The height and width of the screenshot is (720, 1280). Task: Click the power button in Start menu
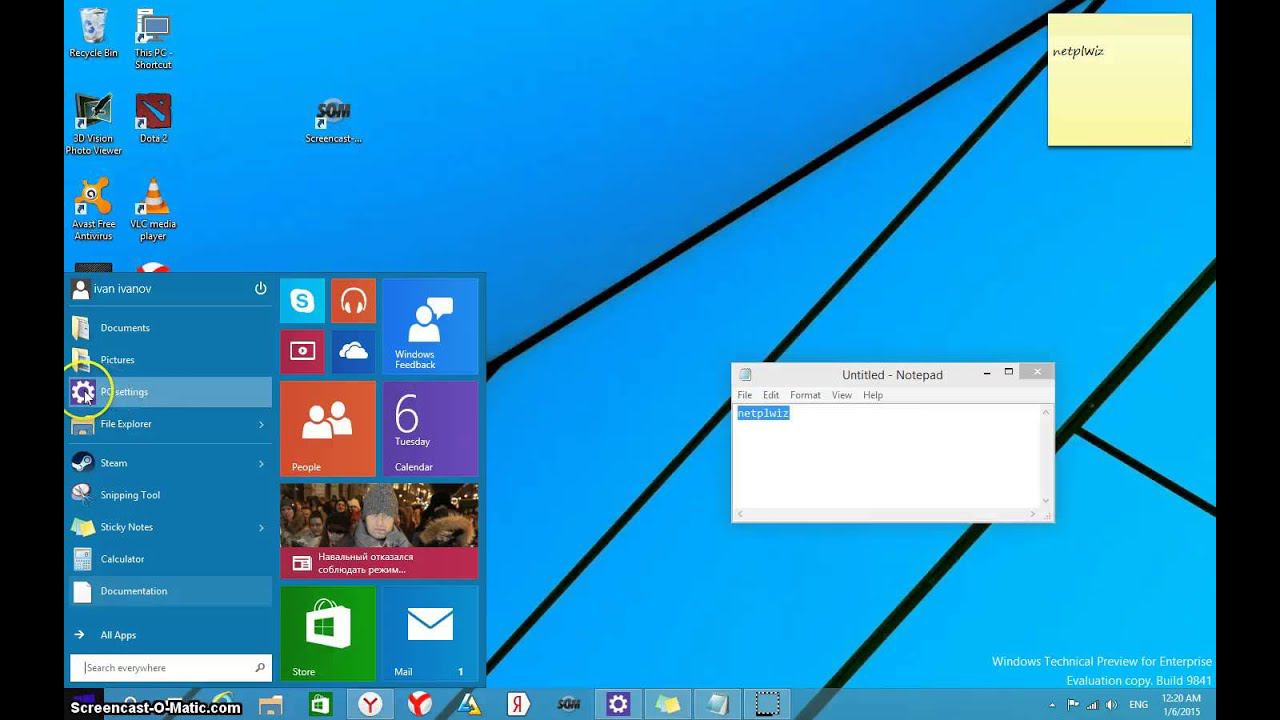(x=260, y=288)
